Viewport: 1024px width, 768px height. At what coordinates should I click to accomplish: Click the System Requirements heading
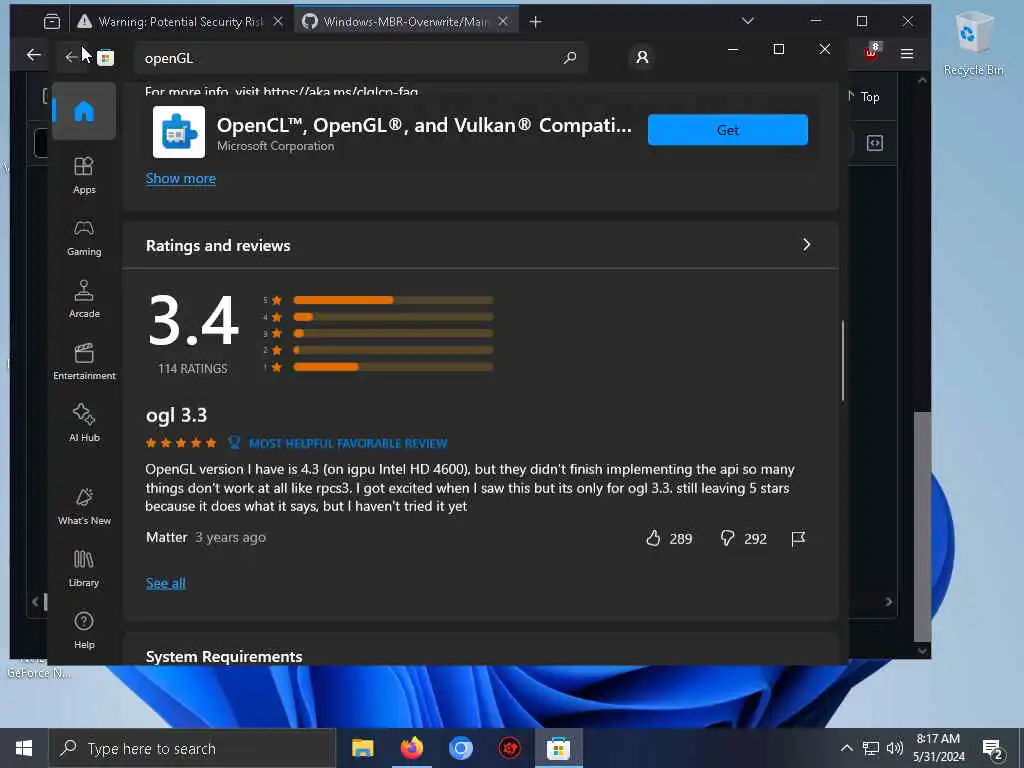(x=224, y=656)
